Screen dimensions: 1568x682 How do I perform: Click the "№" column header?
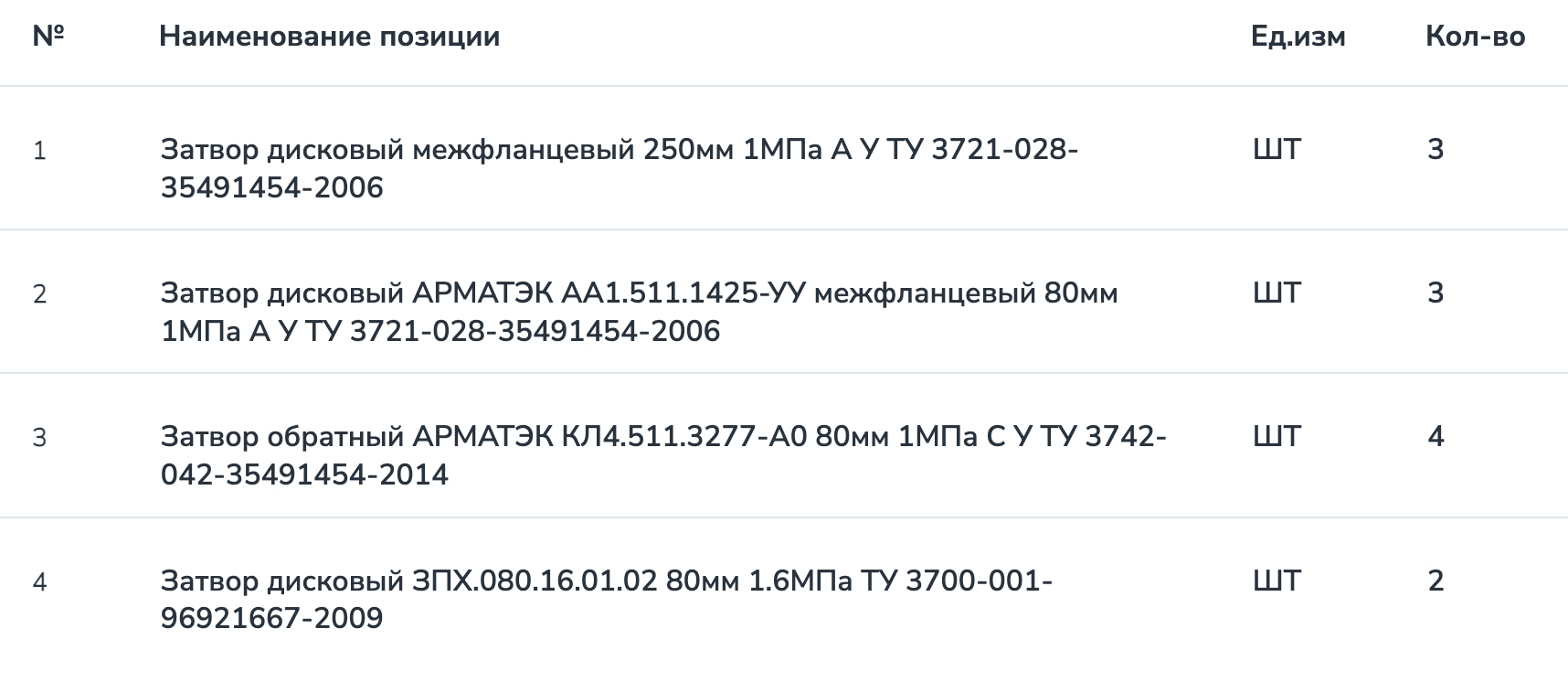pyautogui.click(x=48, y=37)
